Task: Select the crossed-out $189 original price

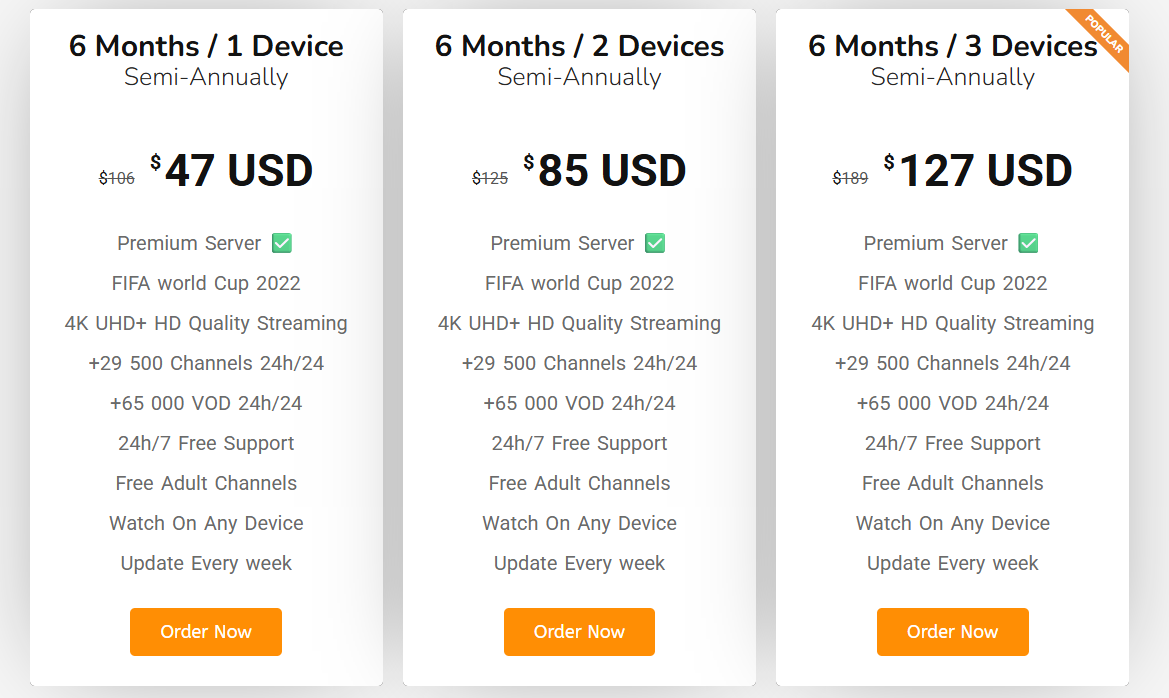Action: (850, 178)
